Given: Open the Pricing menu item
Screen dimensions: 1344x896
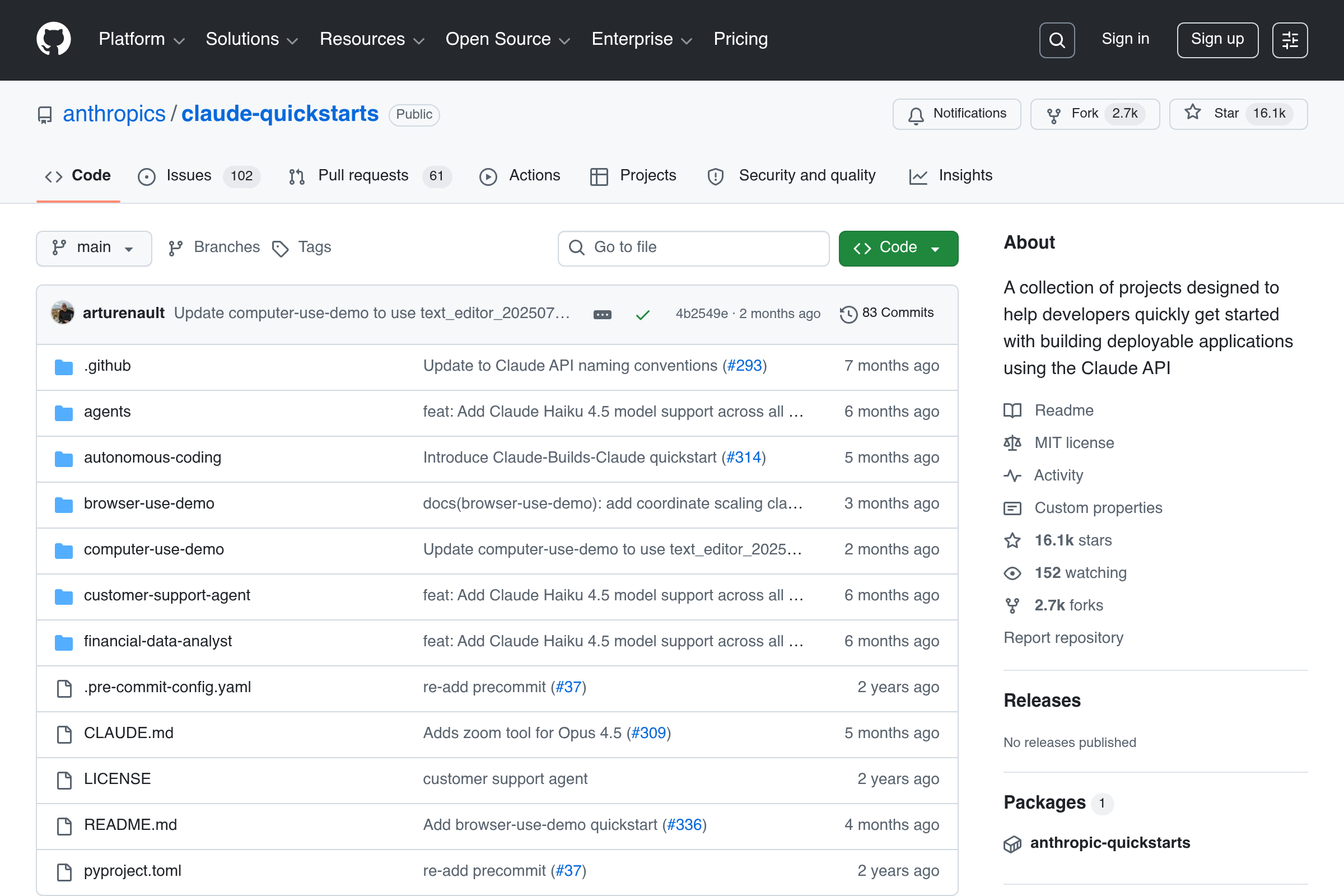Looking at the screenshot, I should [x=740, y=39].
